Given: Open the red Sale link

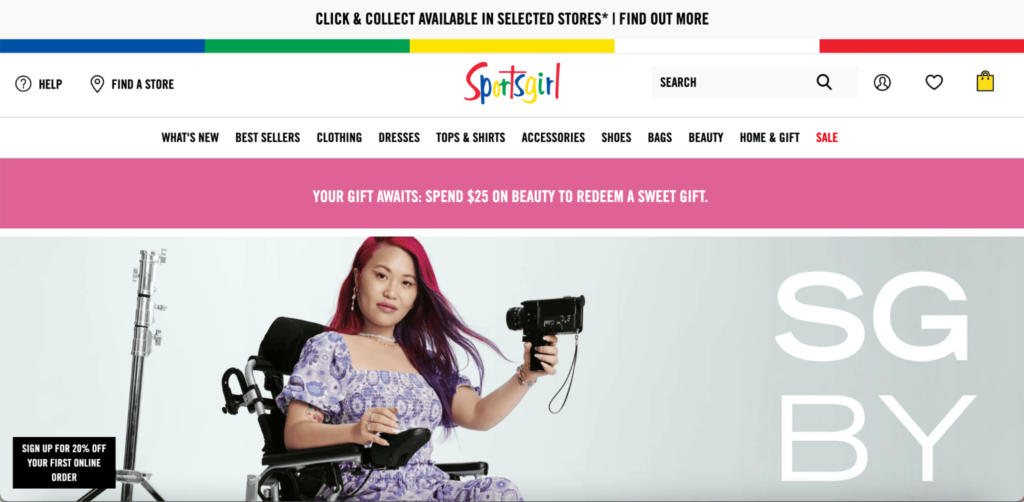Looking at the screenshot, I should [827, 138].
